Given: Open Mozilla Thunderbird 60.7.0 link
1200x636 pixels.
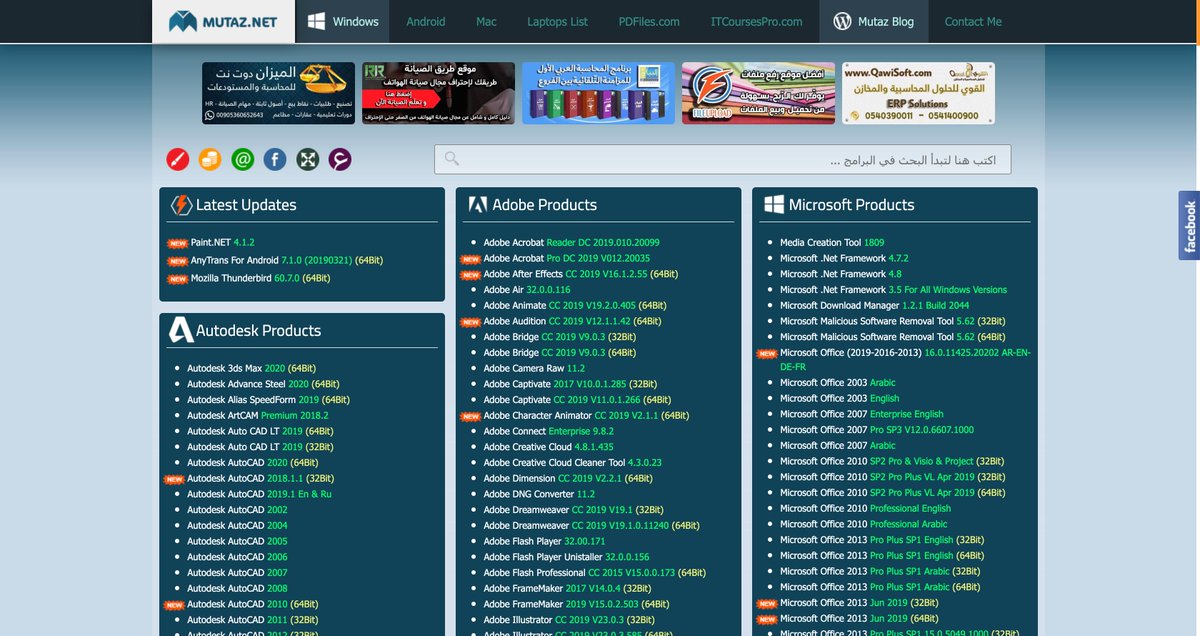Looking at the screenshot, I should coord(260,278).
